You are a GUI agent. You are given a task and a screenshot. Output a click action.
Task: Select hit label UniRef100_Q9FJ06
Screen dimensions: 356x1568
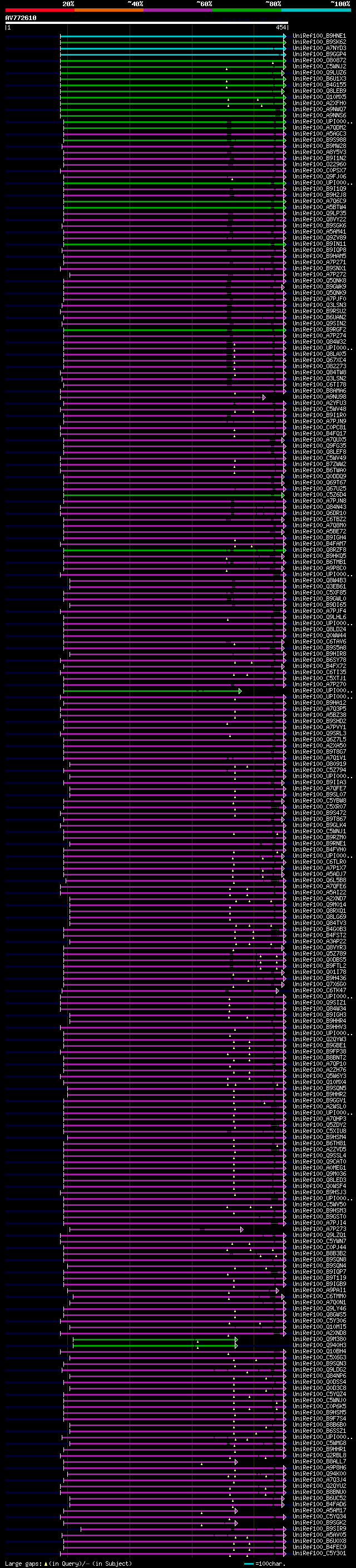coord(319,177)
